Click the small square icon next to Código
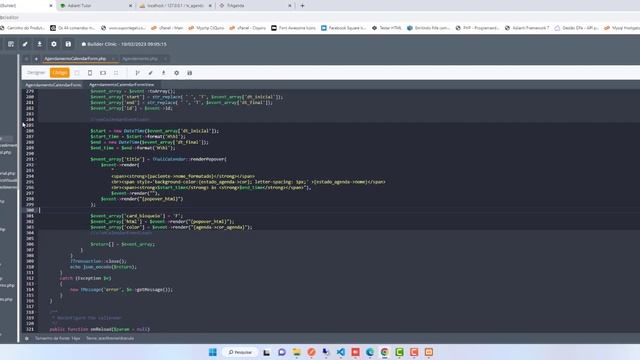 (77, 73)
